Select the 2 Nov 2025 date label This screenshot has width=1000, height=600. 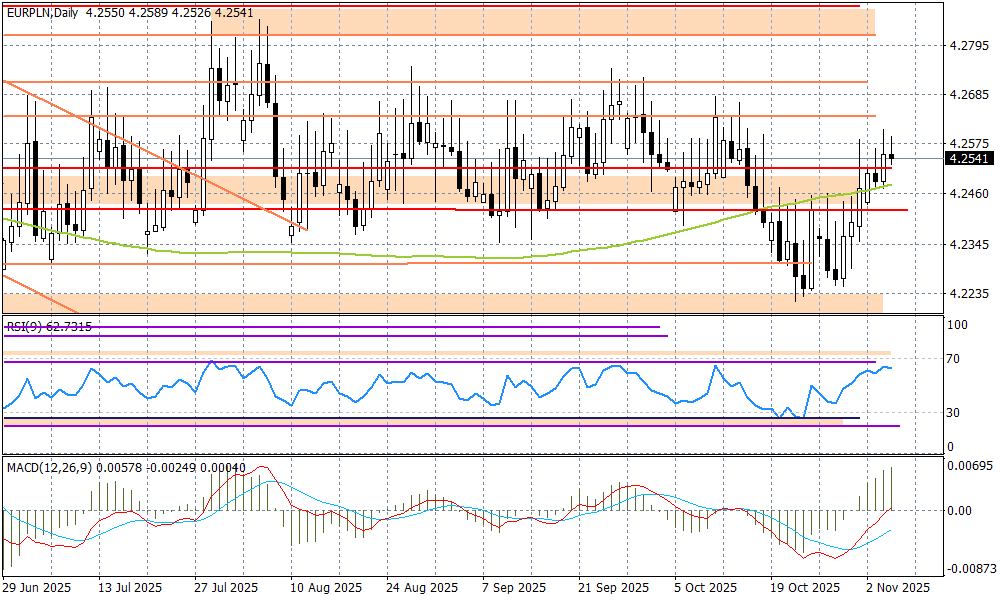point(896,587)
